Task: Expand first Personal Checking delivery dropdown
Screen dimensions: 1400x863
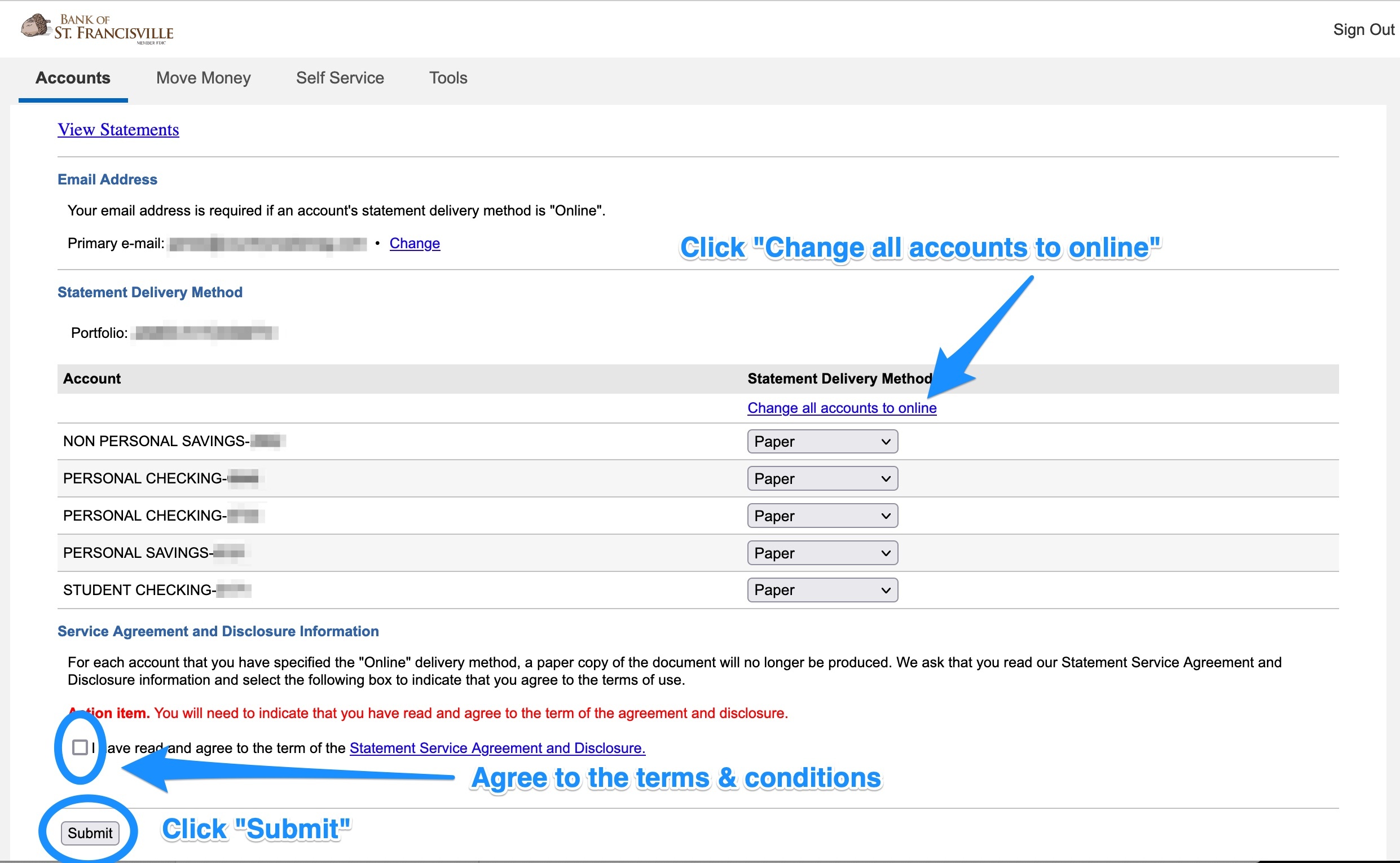Action: pyautogui.click(x=822, y=479)
